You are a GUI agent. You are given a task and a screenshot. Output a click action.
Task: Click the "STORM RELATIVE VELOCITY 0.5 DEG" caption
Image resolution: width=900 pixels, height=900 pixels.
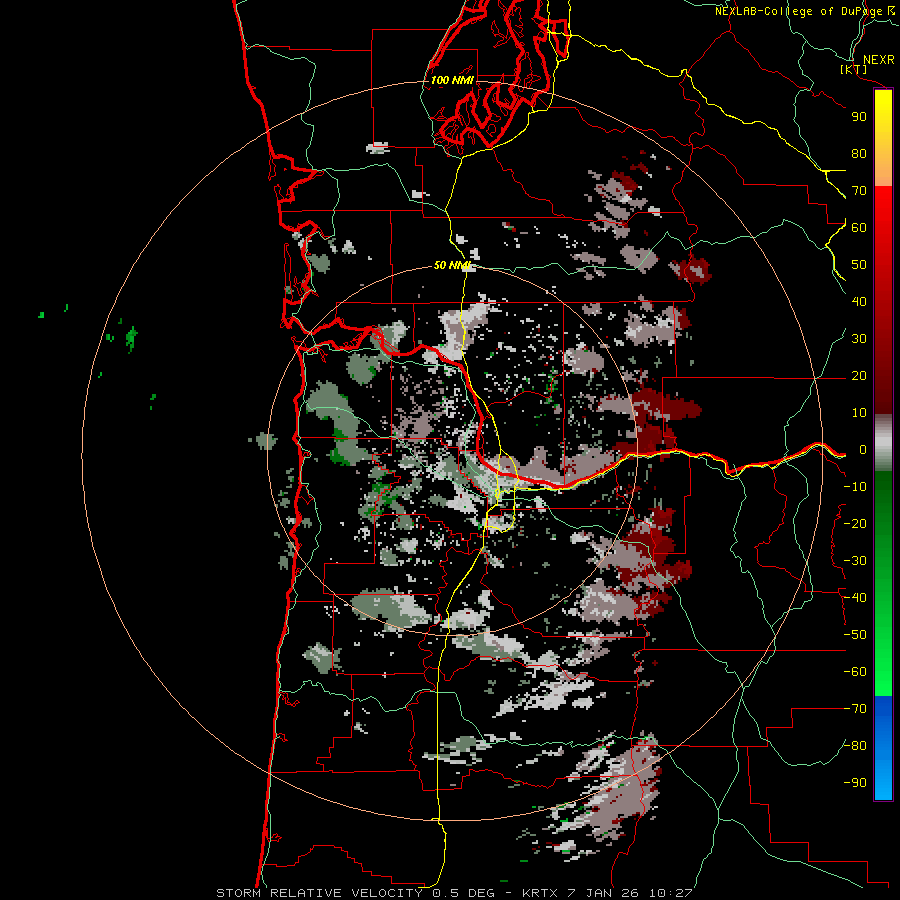(x=358, y=893)
